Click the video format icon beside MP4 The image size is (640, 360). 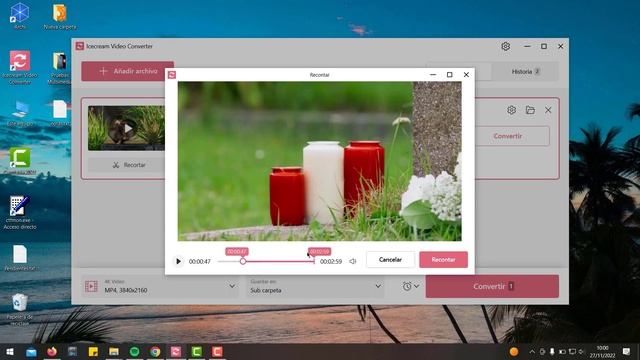tap(91, 286)
